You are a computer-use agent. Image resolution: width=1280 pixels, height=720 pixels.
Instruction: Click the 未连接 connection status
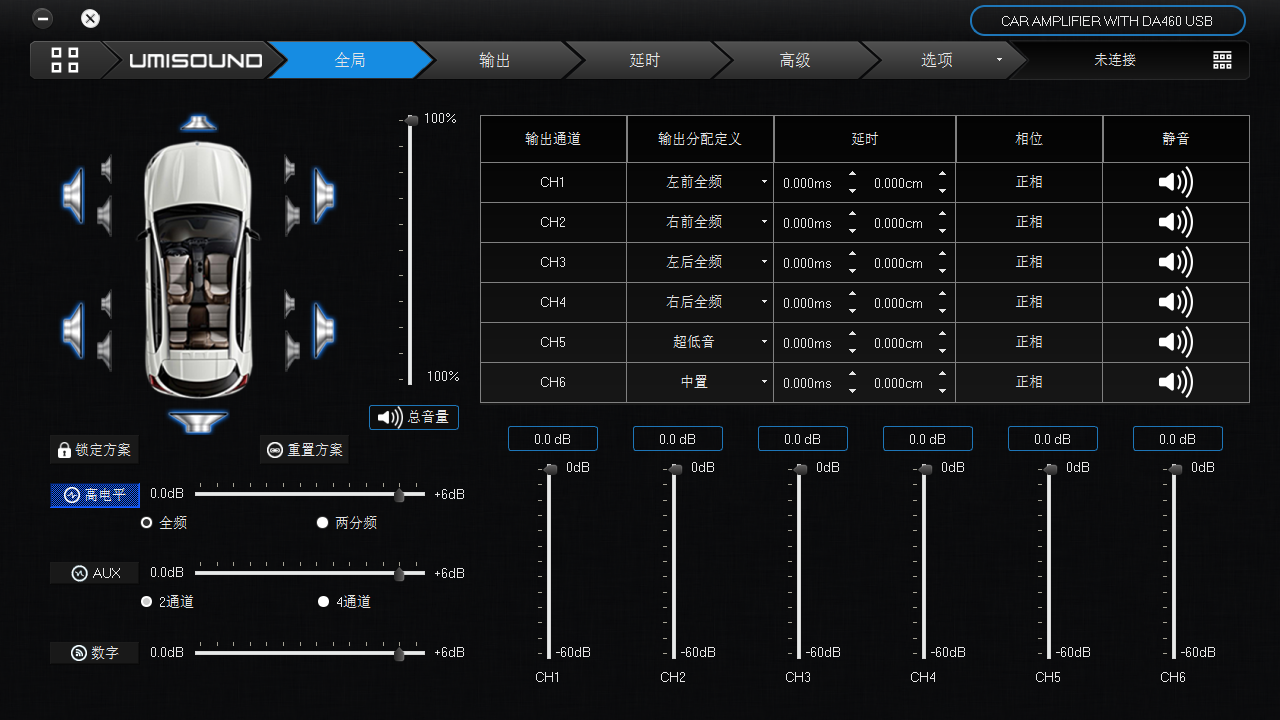click(x=1115, y=60)
